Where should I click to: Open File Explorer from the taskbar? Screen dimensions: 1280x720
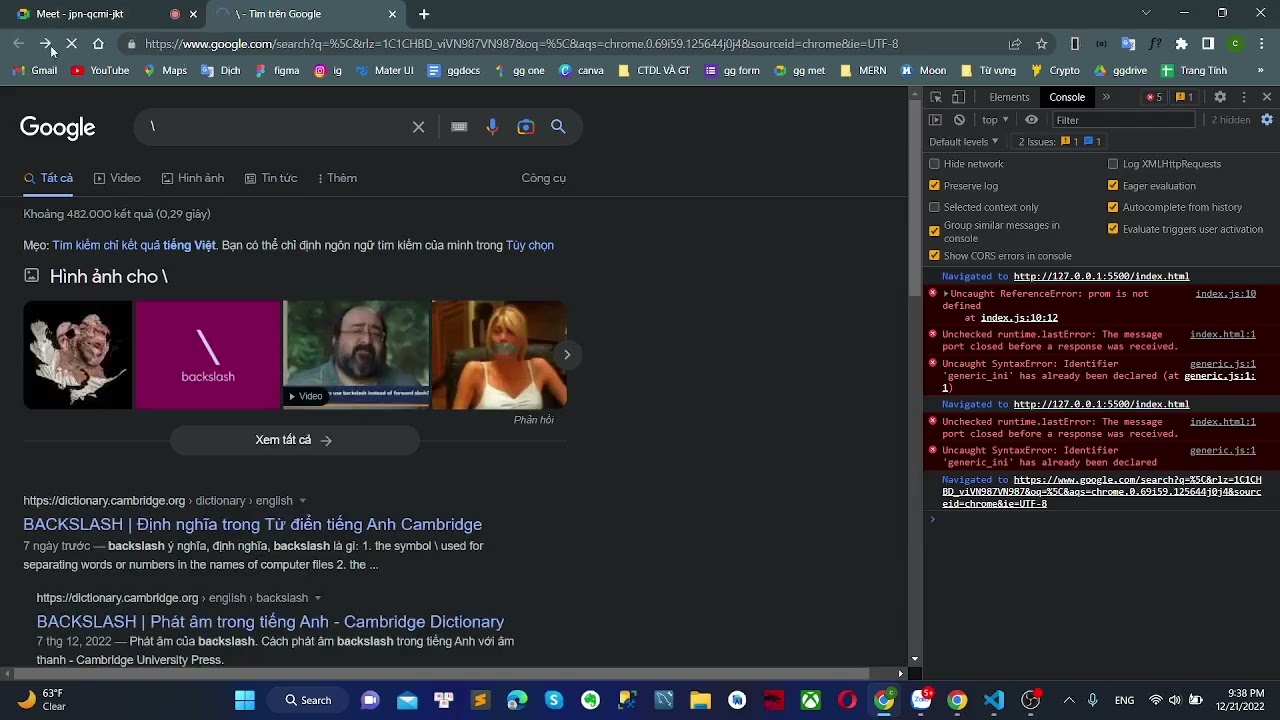click(700, 700)
